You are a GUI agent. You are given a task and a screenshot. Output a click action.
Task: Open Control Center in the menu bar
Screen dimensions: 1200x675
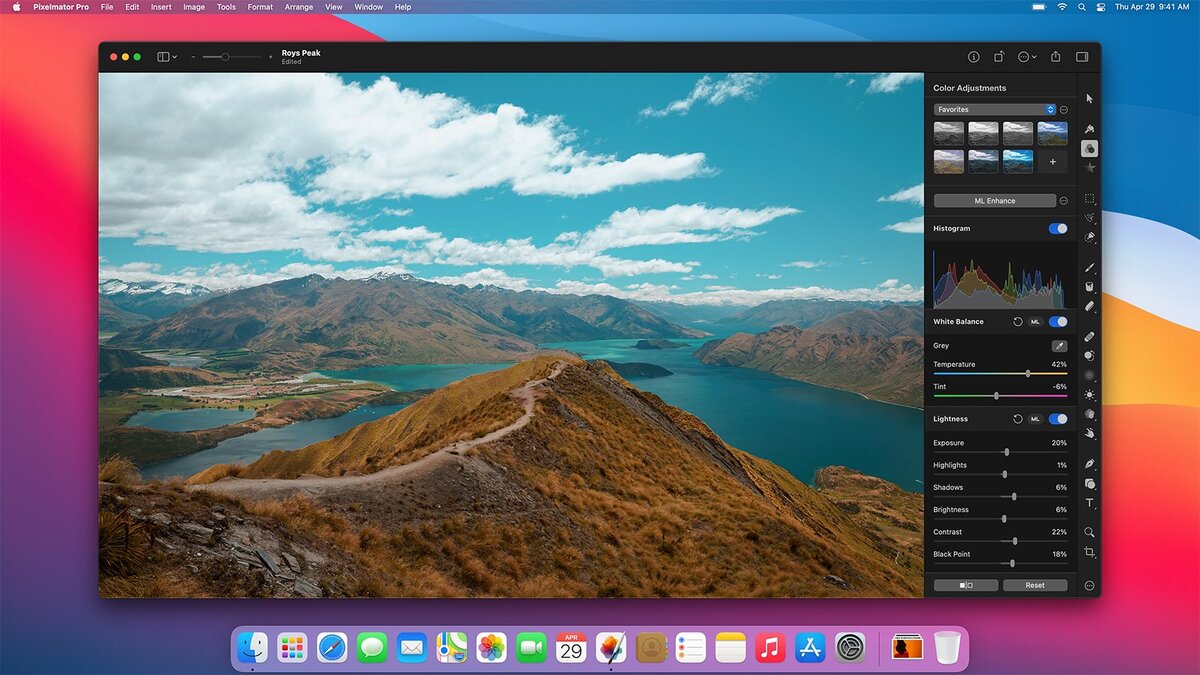(x=1100, y=7)
